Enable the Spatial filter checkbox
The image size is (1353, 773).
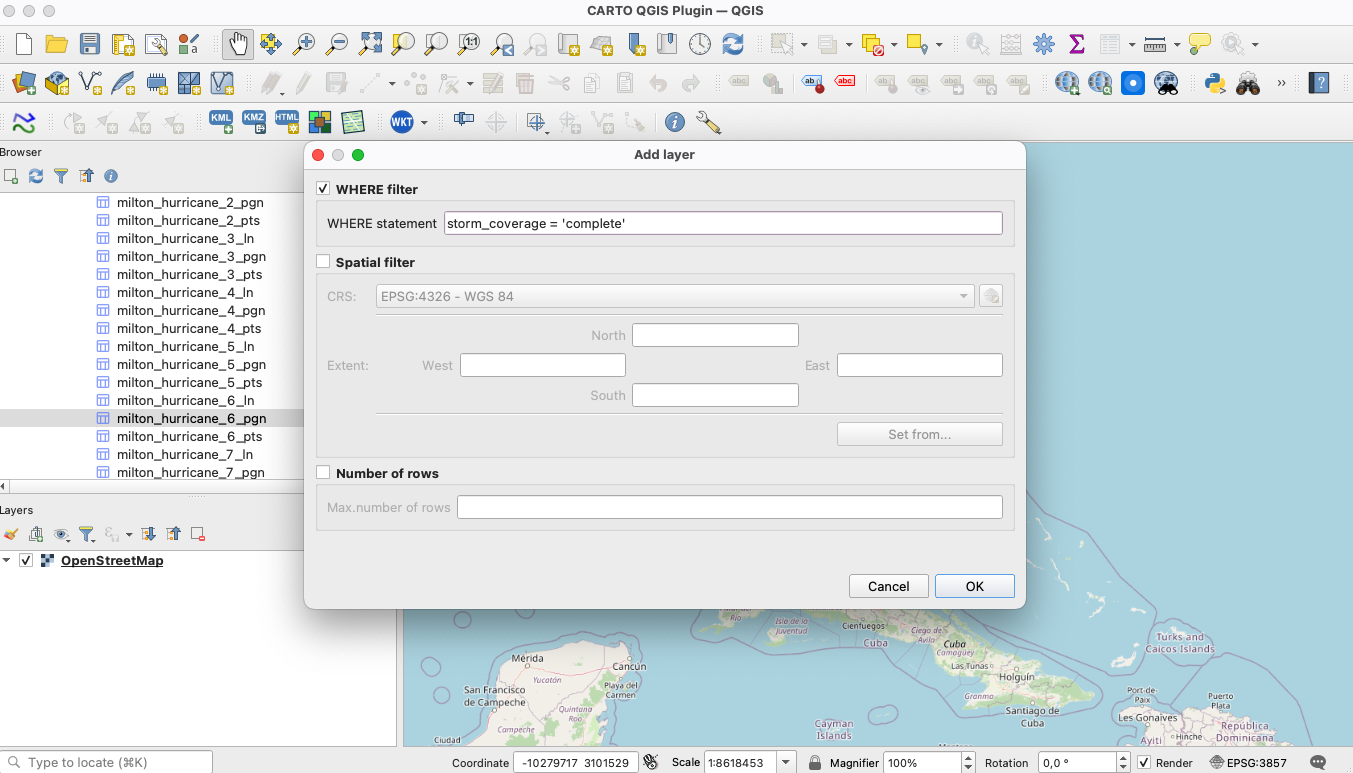(x=323, y=262)
